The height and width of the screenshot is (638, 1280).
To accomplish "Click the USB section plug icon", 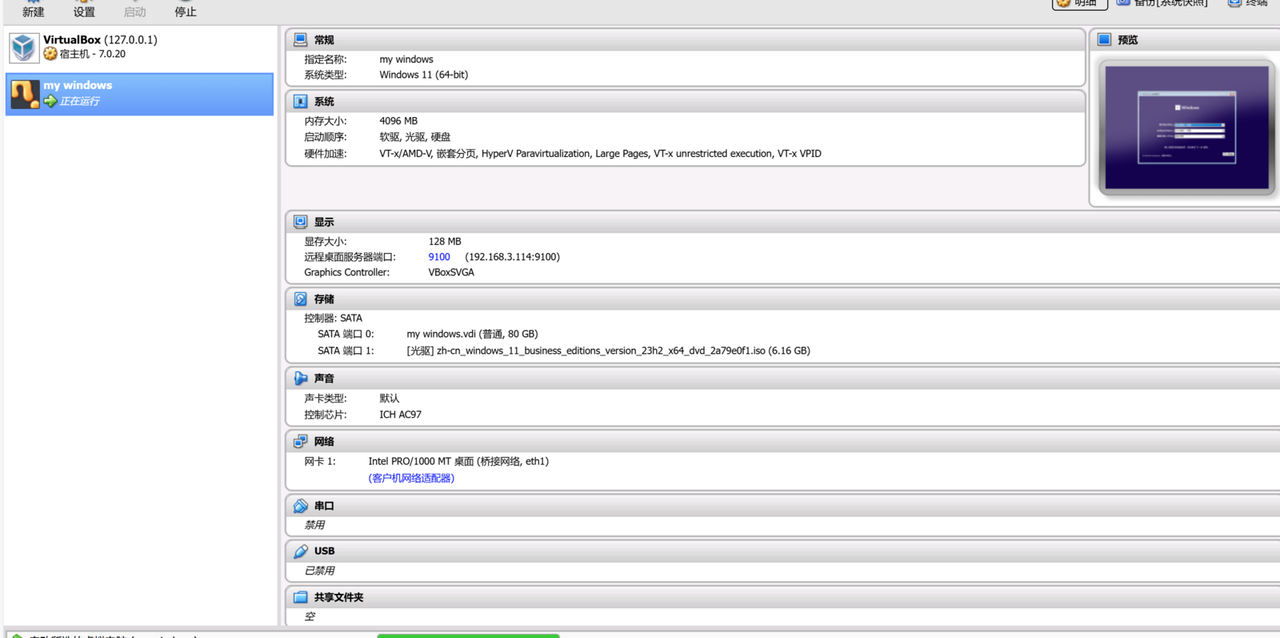I will coord(301,551).
